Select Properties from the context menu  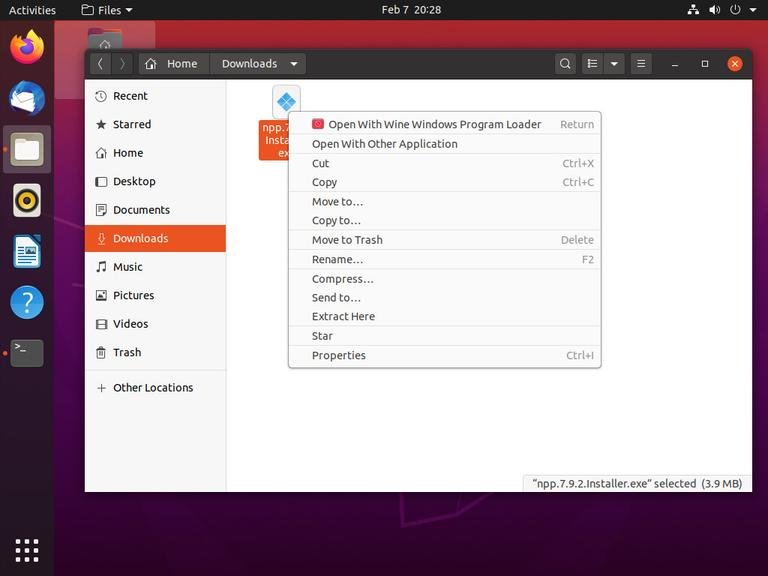click(339, 356)
